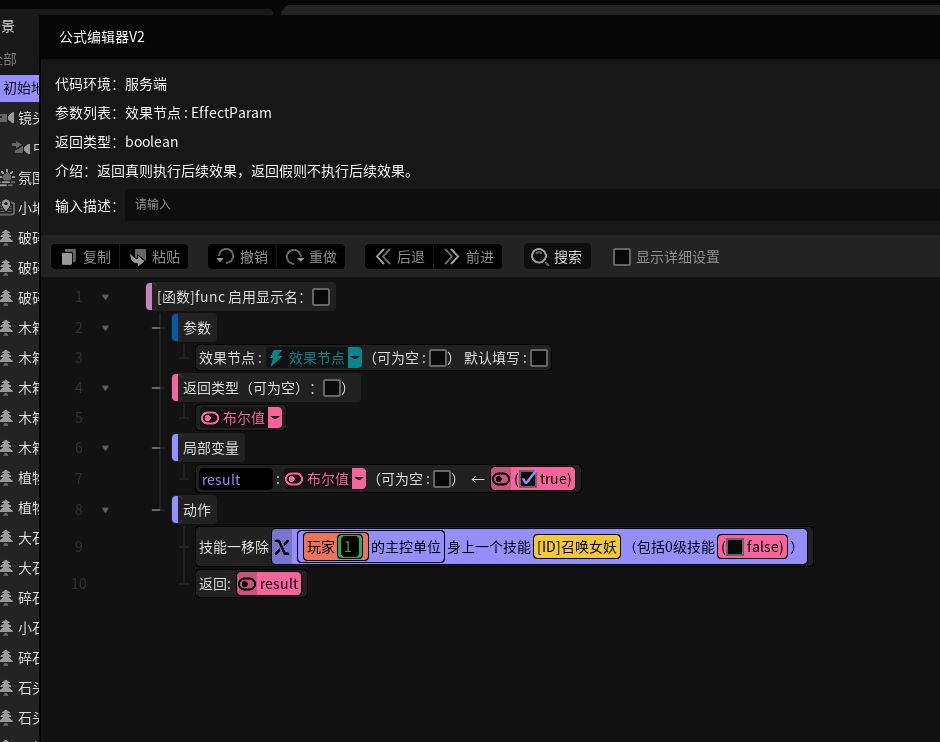The width and height of the screenshot is (940, 742).
Task: Open the 效果节点 type dropdown arrow
Action: point(355,358)
